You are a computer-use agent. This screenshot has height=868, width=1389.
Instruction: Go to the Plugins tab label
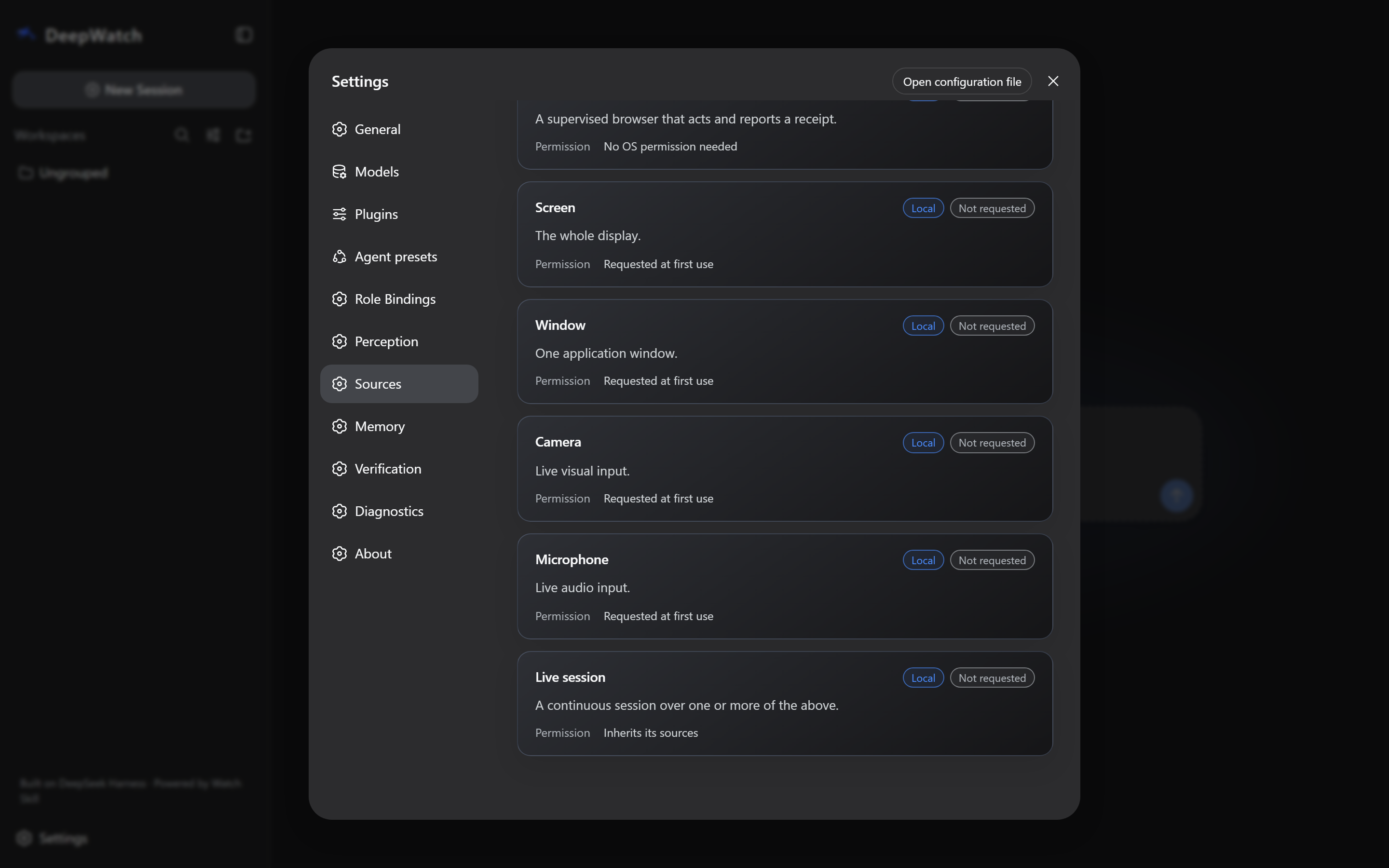[x=376, y=214]
